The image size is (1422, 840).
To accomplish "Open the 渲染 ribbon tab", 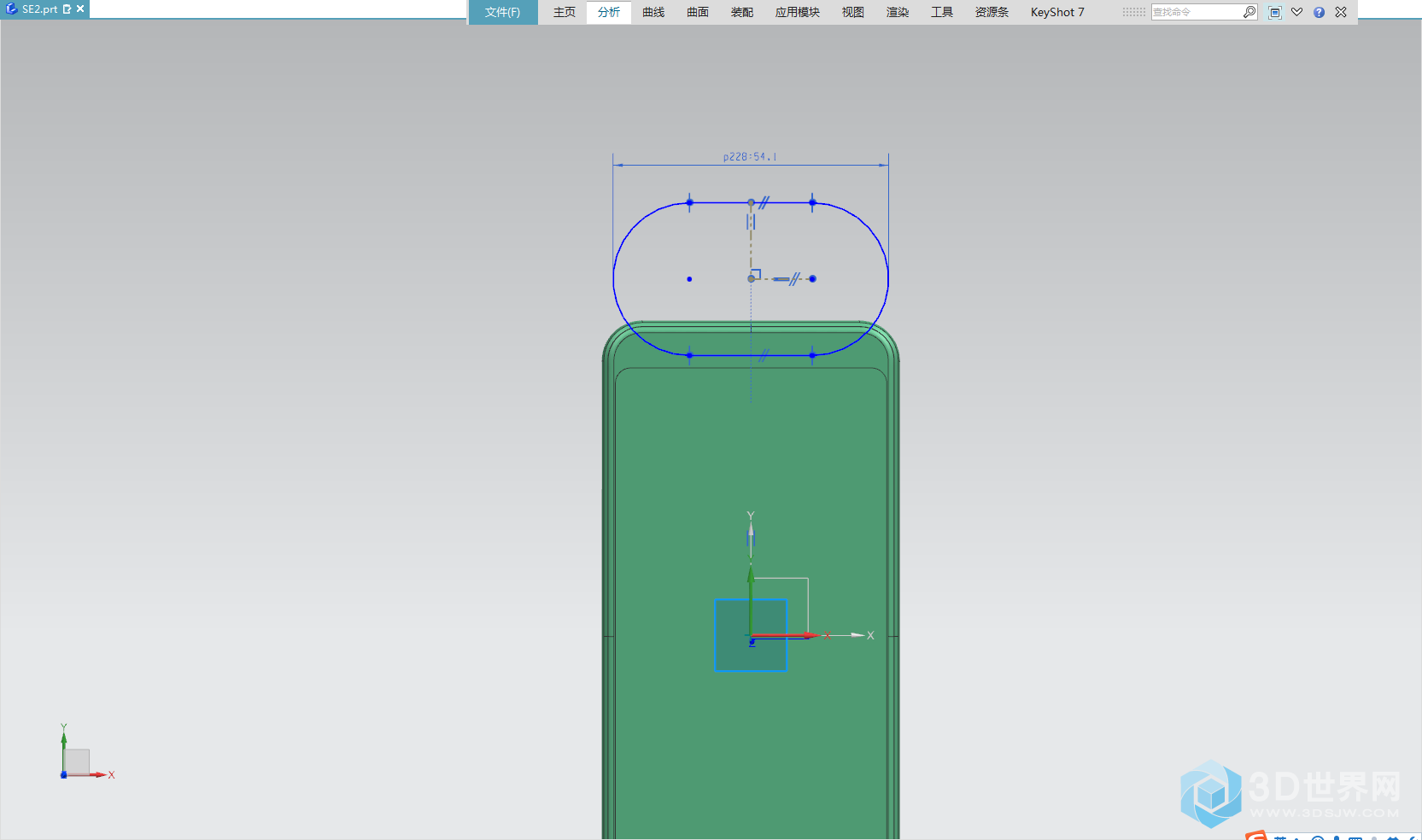I will tap(898, 12).
